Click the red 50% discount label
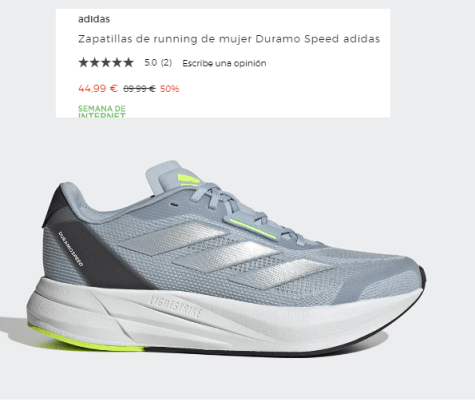 pyautogui.click(x=169, y=89)
